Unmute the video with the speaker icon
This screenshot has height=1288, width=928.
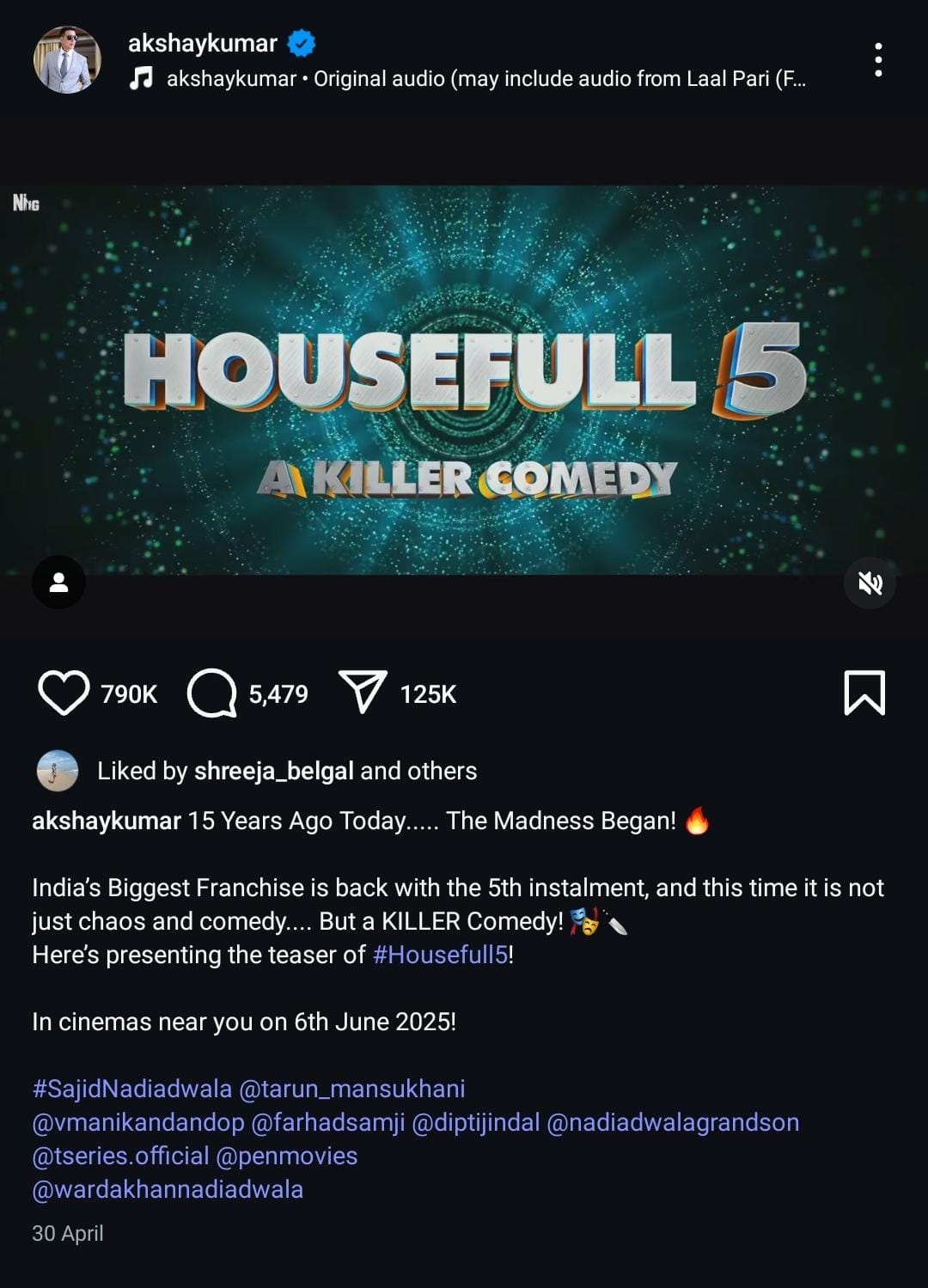pyautogui.click(x=870, y=583)
